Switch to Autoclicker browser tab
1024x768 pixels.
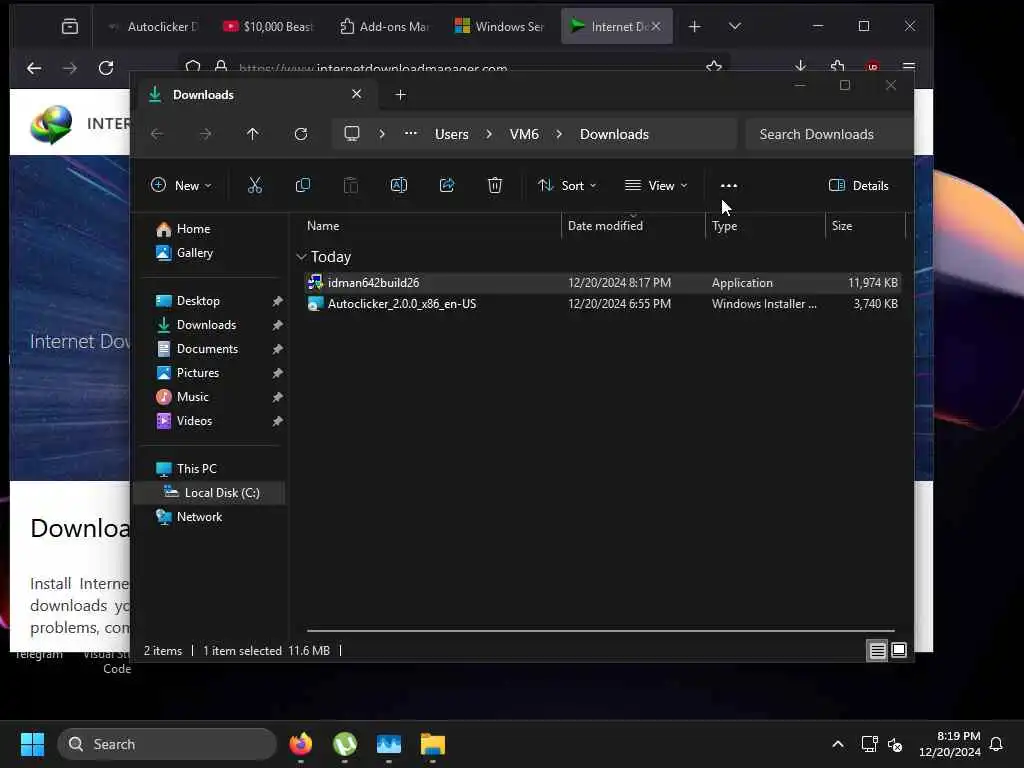(x=152, y=27)
